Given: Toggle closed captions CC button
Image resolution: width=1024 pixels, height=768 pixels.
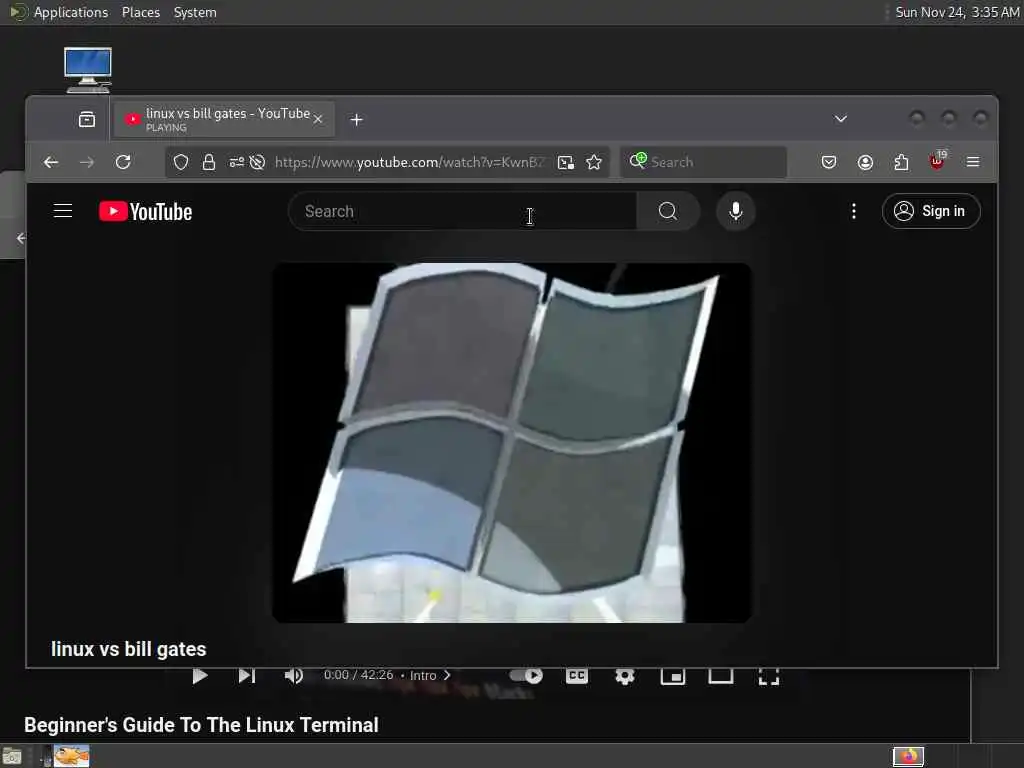Looking at the screenshot, I should 577,675.
